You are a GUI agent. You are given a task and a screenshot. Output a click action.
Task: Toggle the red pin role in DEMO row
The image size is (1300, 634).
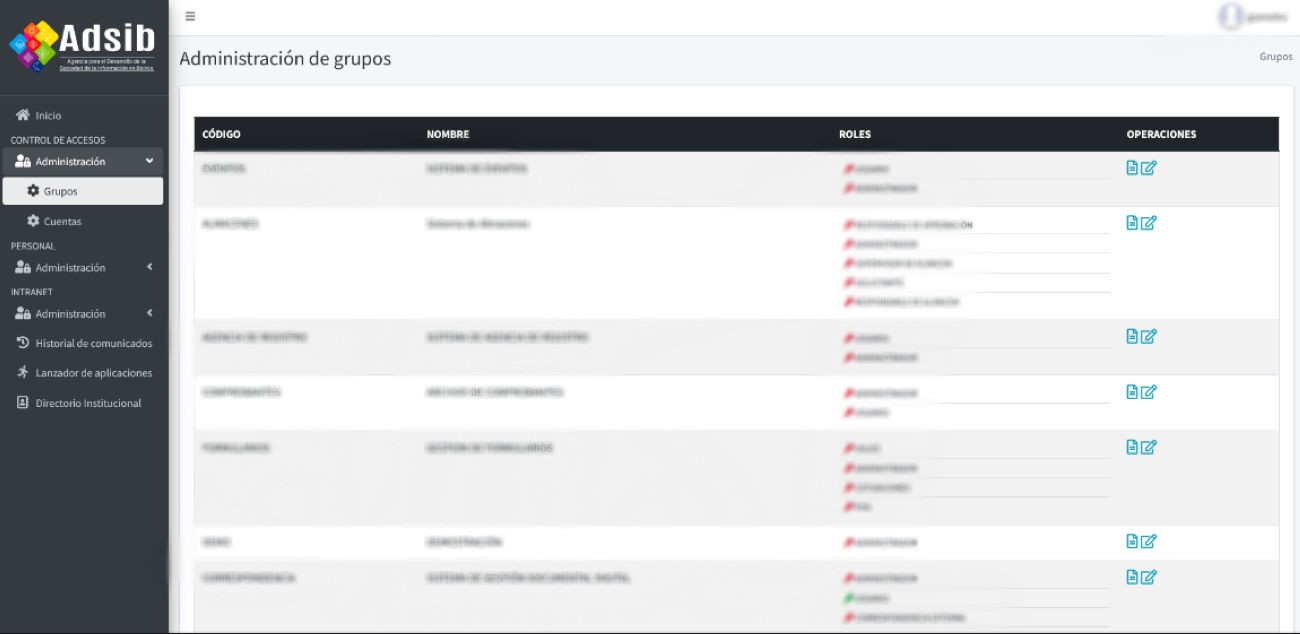pyautogui.click(x=848, y=543)
